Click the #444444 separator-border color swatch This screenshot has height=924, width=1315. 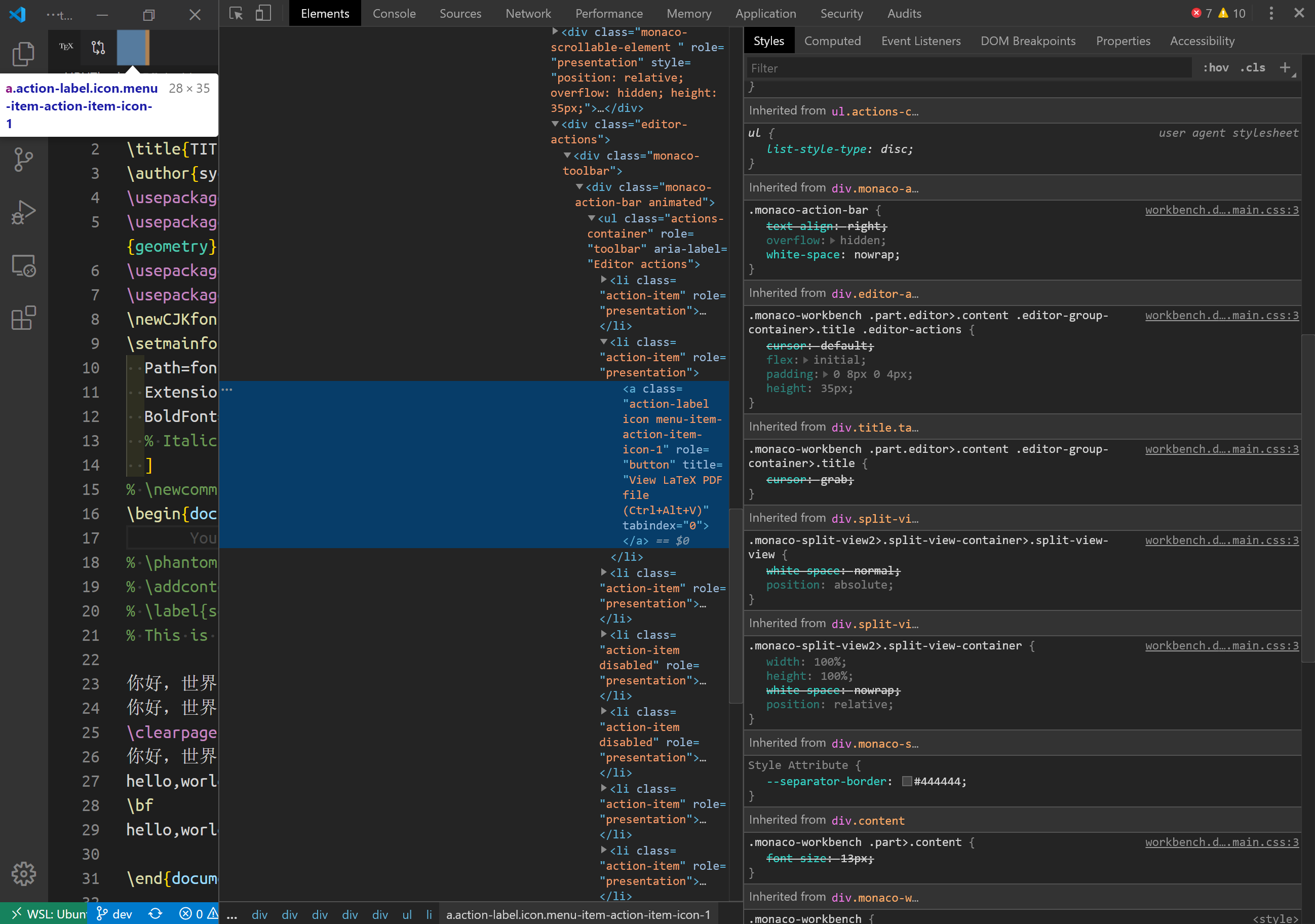[x=907, y=781]
